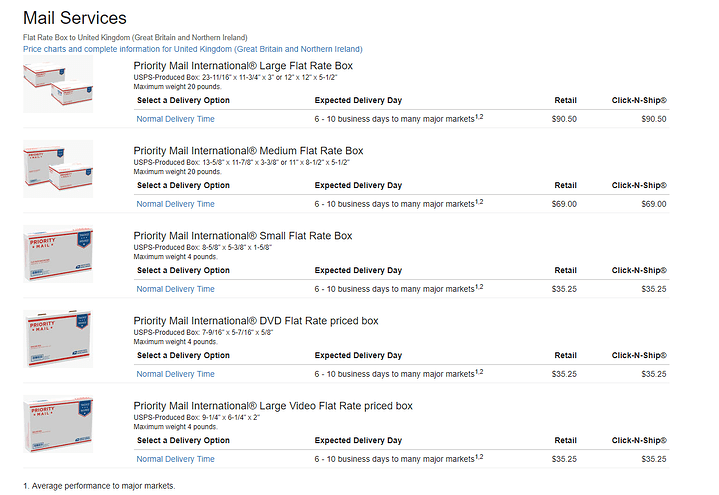Viewport: 719px width, 495px height.
Task: Click the Mail Services page heading
Action: click(x=75, y=18)
